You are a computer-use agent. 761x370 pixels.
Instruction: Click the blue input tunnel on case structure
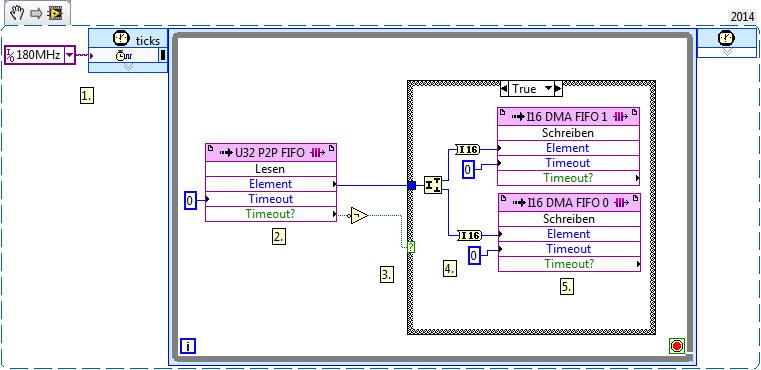click(412, 185)
